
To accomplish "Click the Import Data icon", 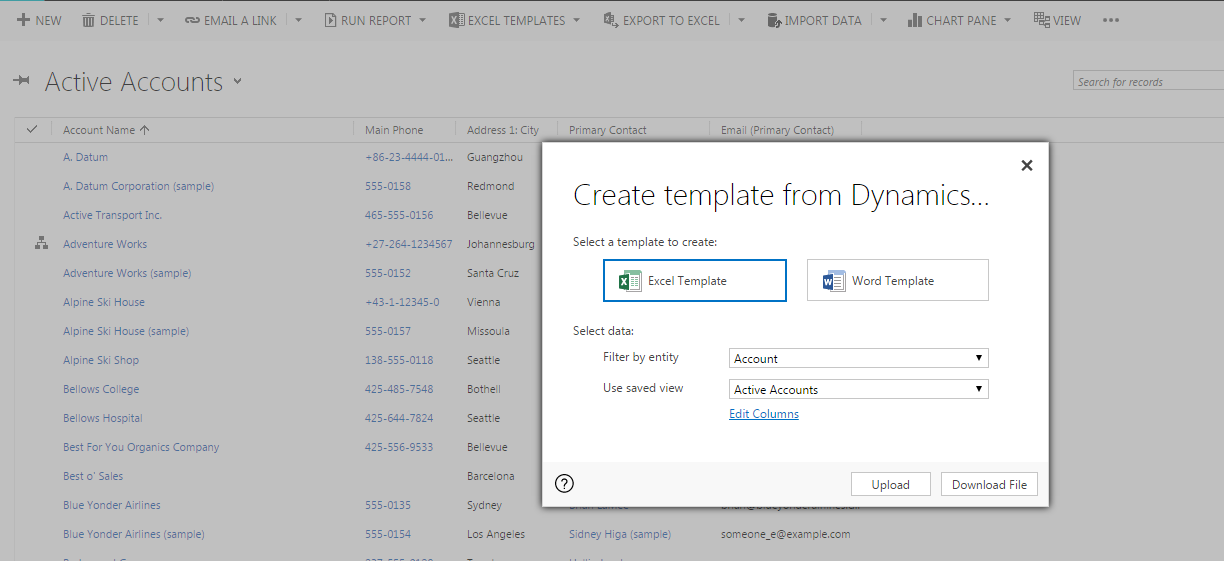I will pyautogui.click(x=773, y=20).
